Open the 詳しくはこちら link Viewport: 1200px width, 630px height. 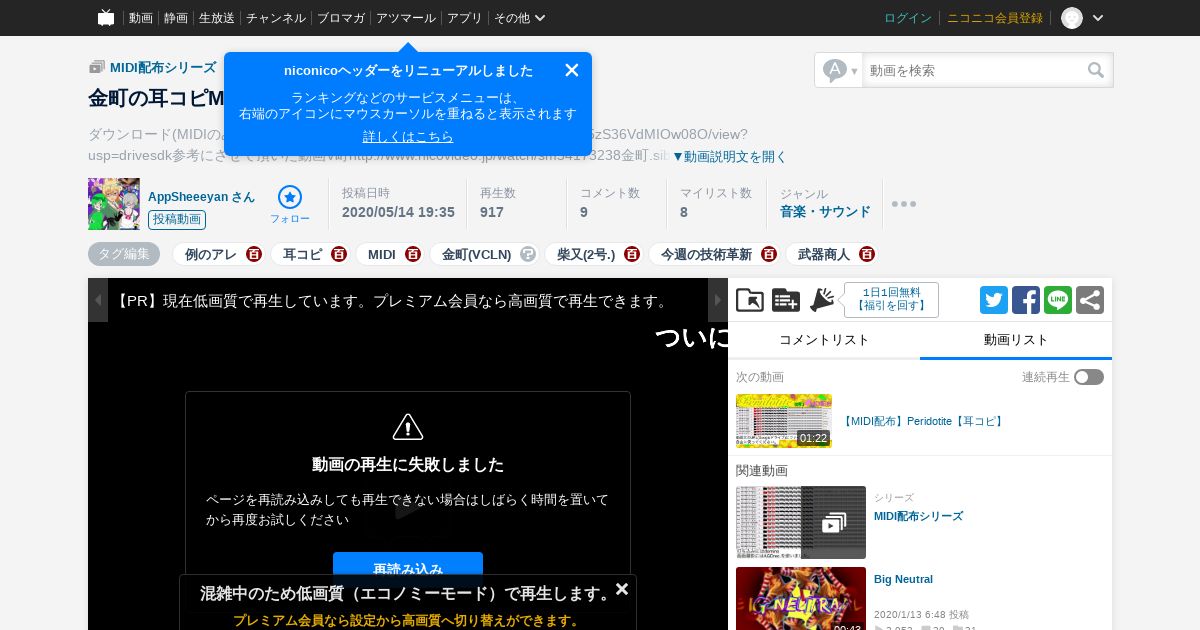pos(408,136)
